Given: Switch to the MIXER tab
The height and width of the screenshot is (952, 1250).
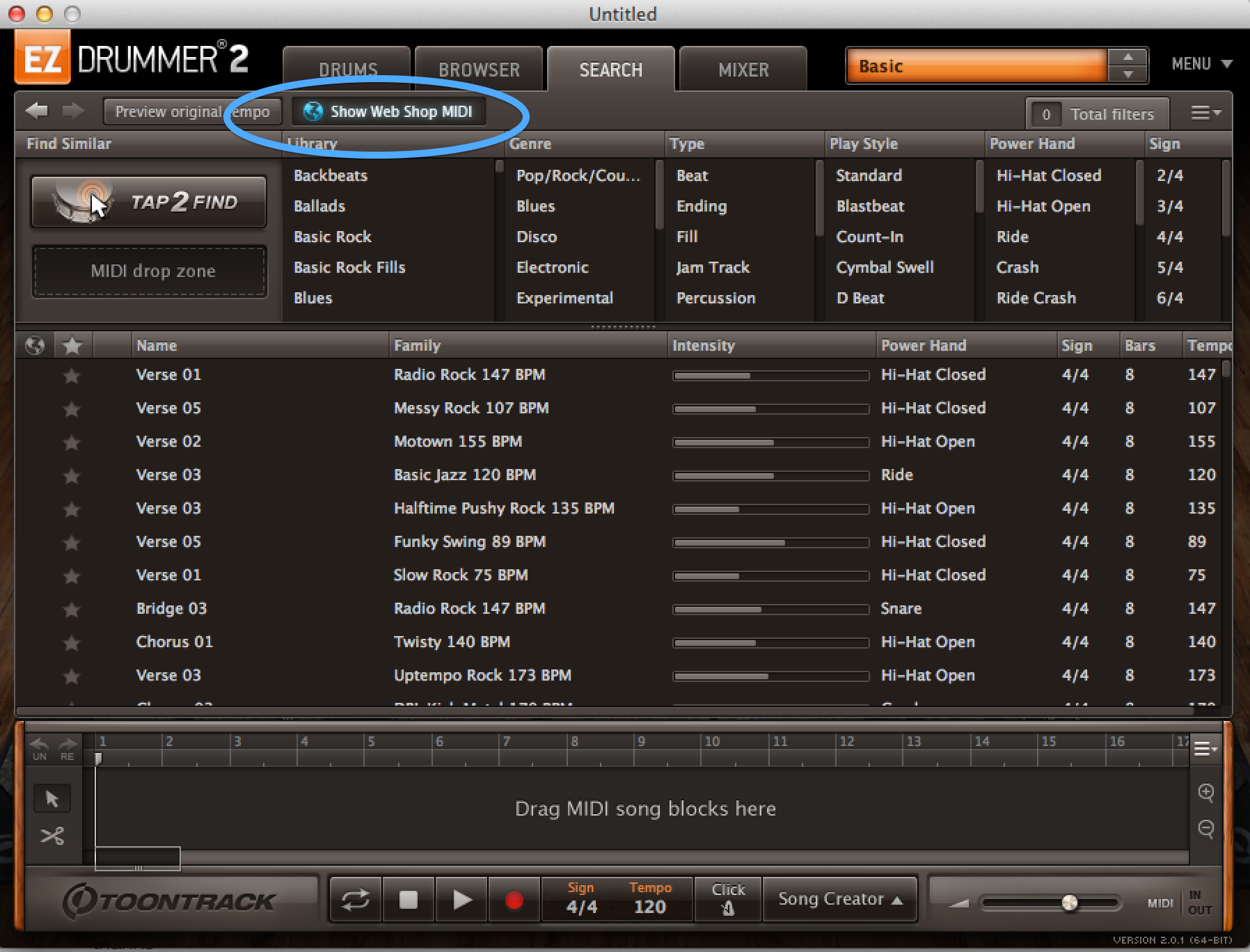Looking at the screenshot, I should tap(743, 70).
